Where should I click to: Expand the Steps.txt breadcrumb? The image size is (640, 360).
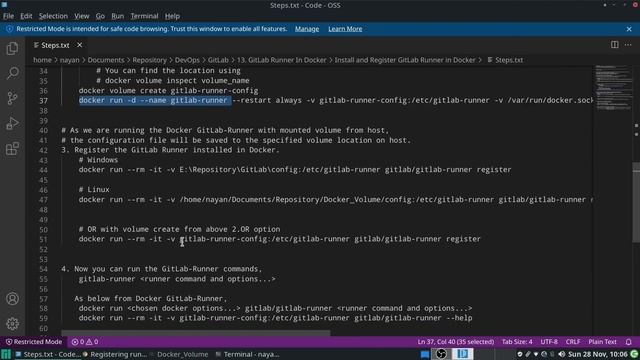point(505,60)
